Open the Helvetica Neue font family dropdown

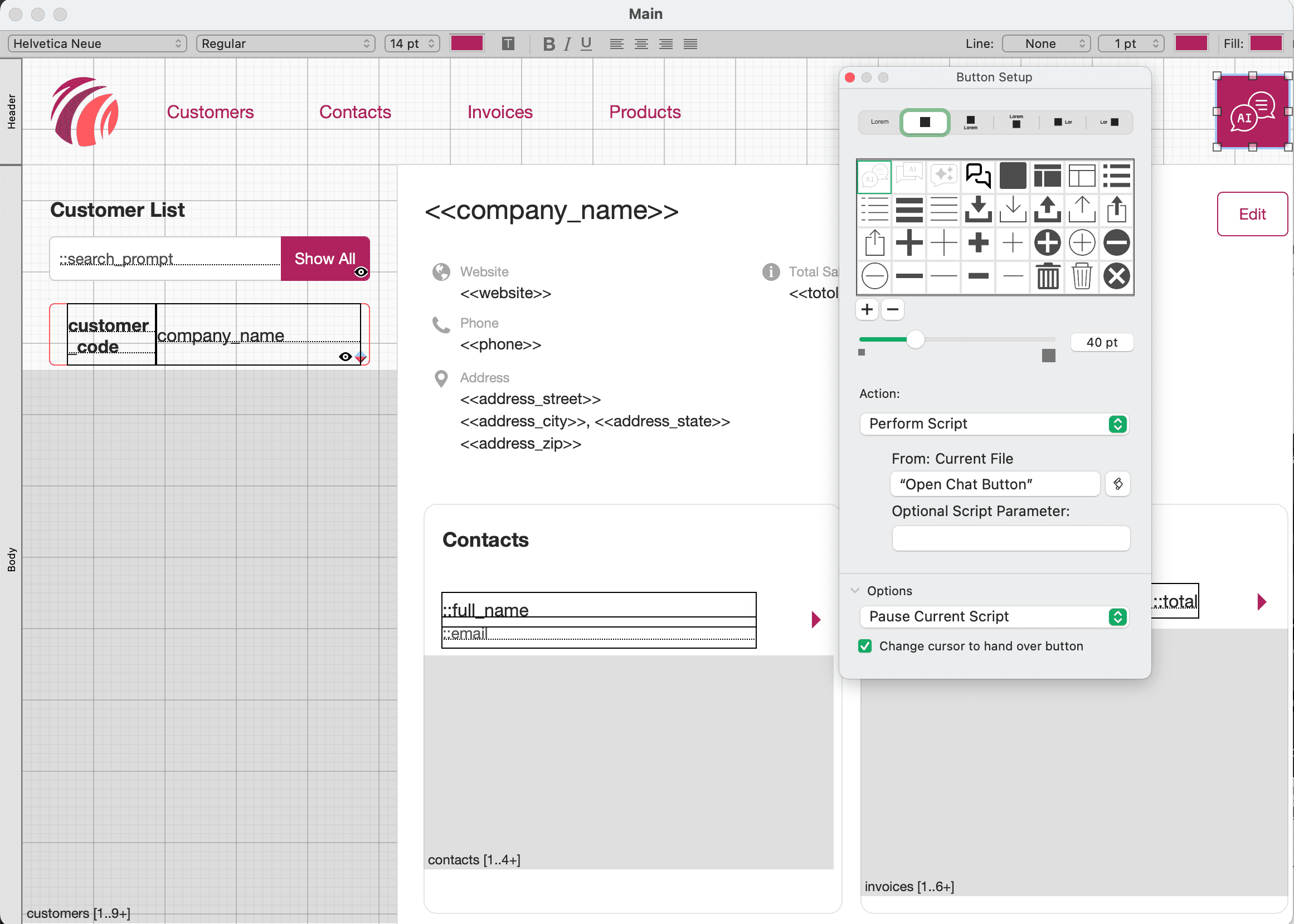[x=97, y=43]
